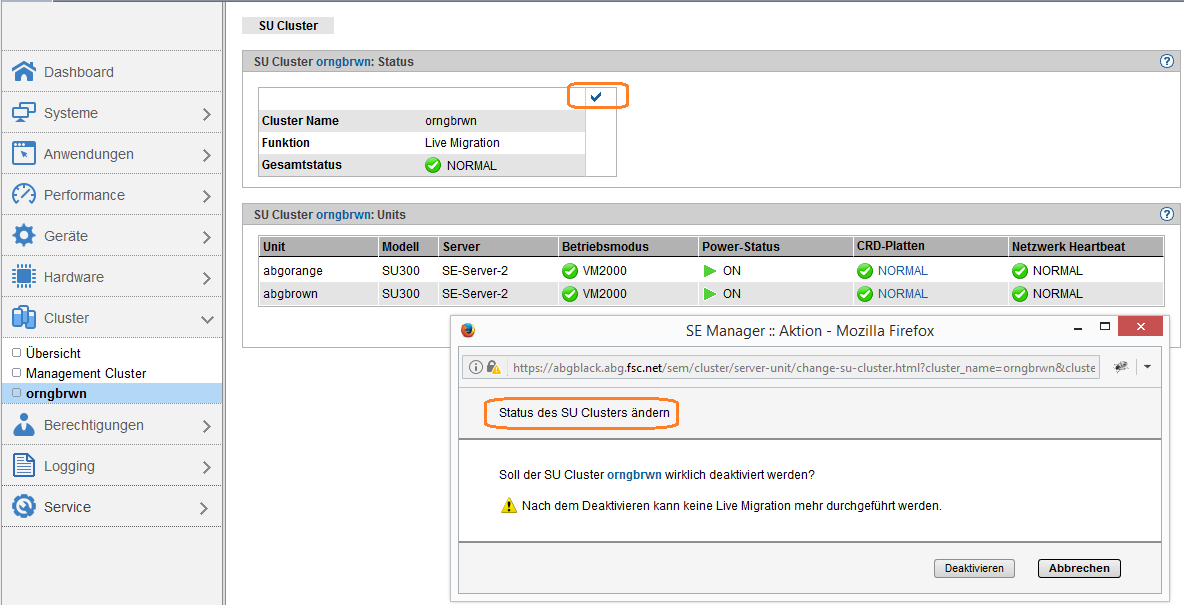Viewport: 1184px width, 605px height.
Task: Open help for SU Cluster Status panel
Action: click(1166, 61)
